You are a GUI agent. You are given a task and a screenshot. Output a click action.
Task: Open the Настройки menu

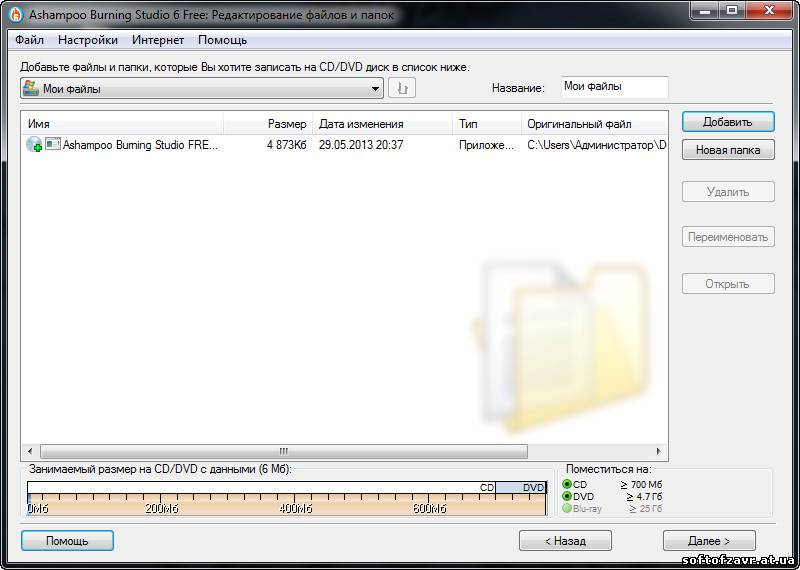click(88, 40)
